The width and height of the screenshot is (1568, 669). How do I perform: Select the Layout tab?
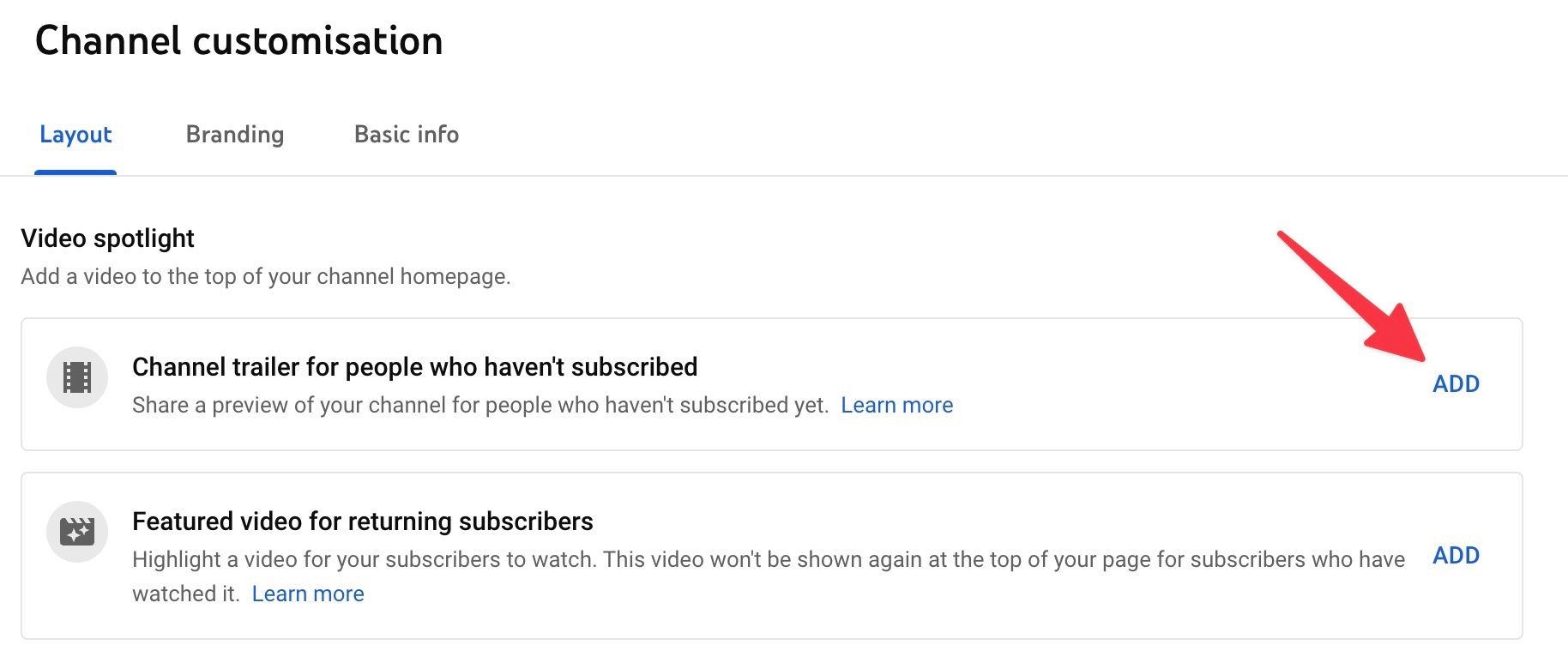75,135
